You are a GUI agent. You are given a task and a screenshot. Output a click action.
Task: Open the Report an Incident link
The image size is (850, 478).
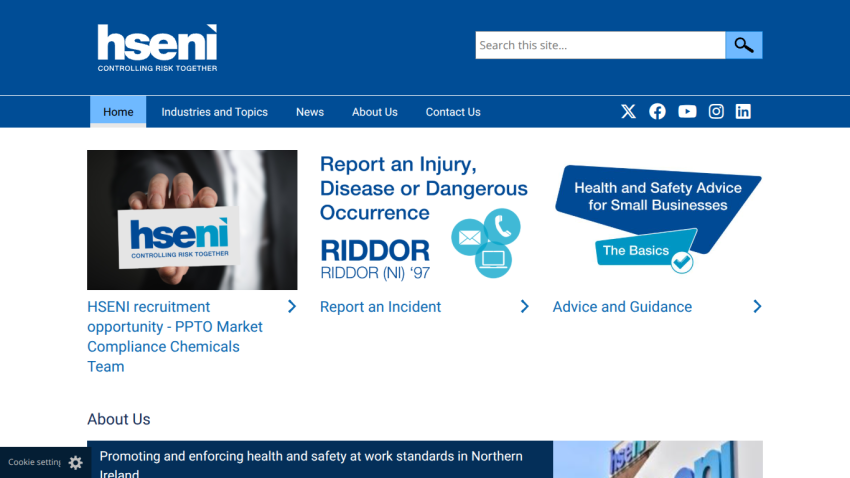pyautogui.click(x=381, y=307)
